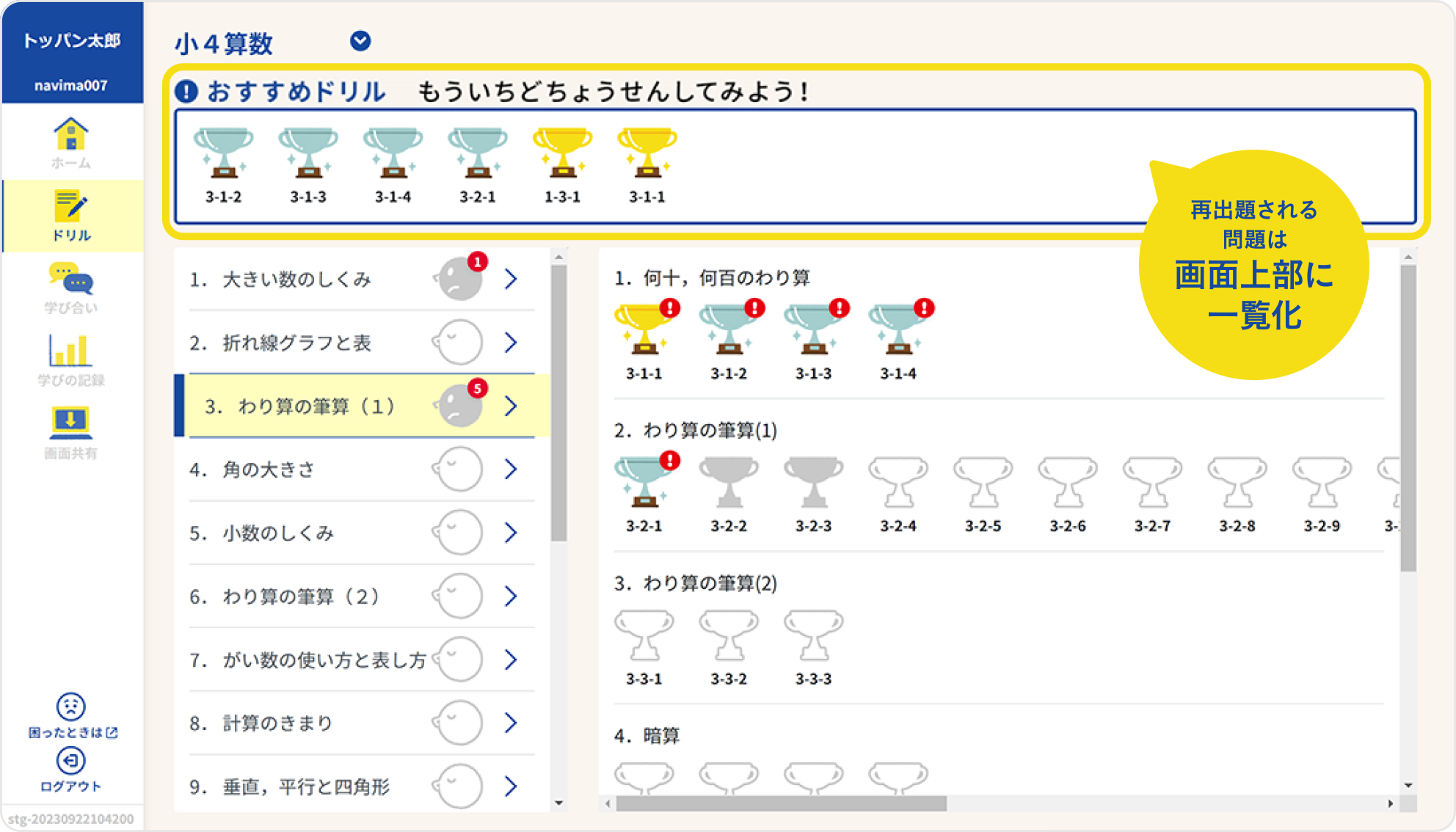Click the user name トッパン太郎

click(x=71, y=40)
